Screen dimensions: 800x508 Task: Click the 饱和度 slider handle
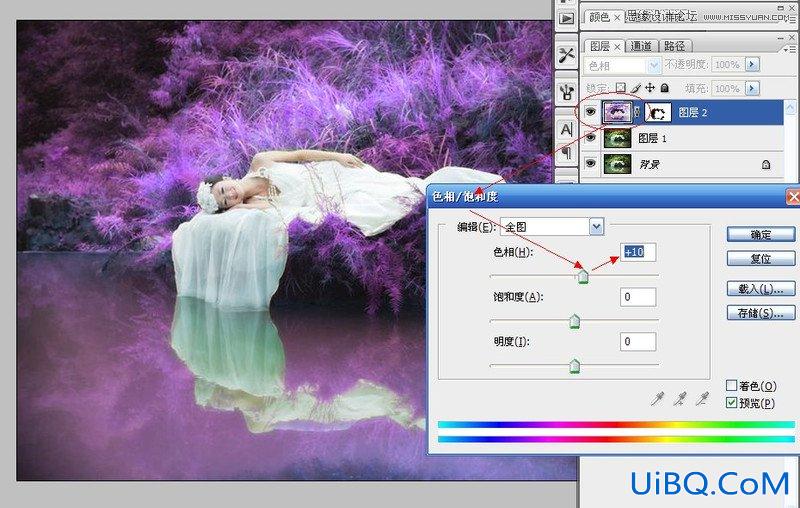click(x=574, y=321)
